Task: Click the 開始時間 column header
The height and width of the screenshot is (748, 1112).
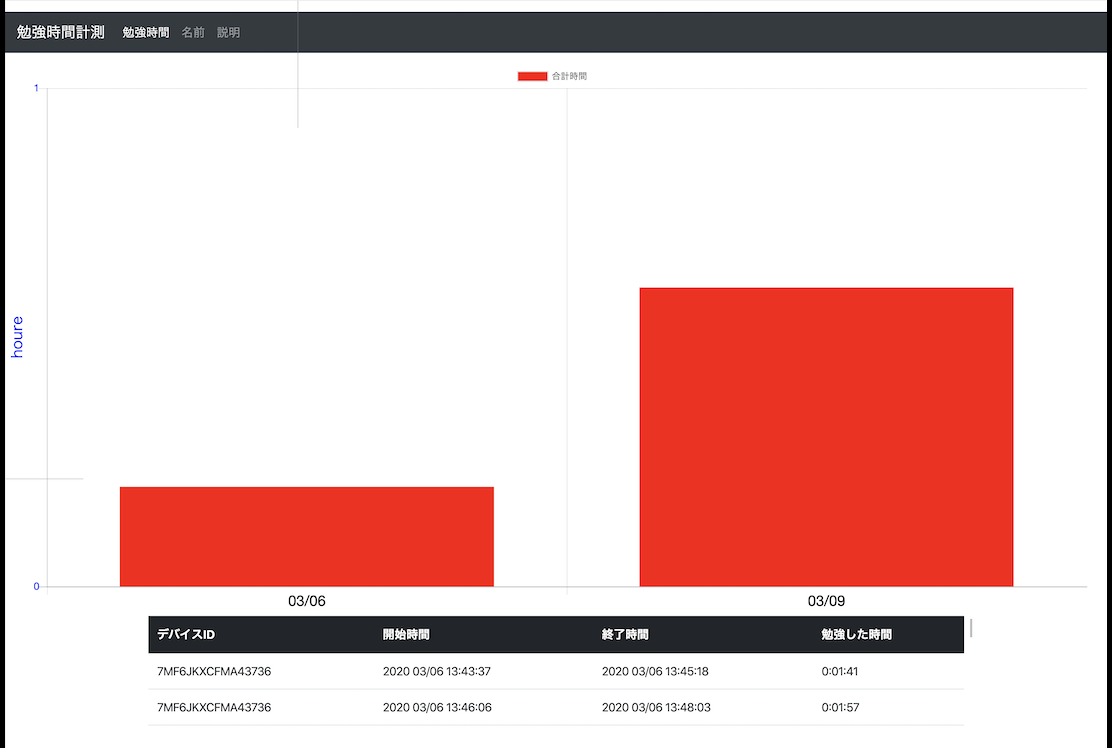Action: tap(406, 634)
